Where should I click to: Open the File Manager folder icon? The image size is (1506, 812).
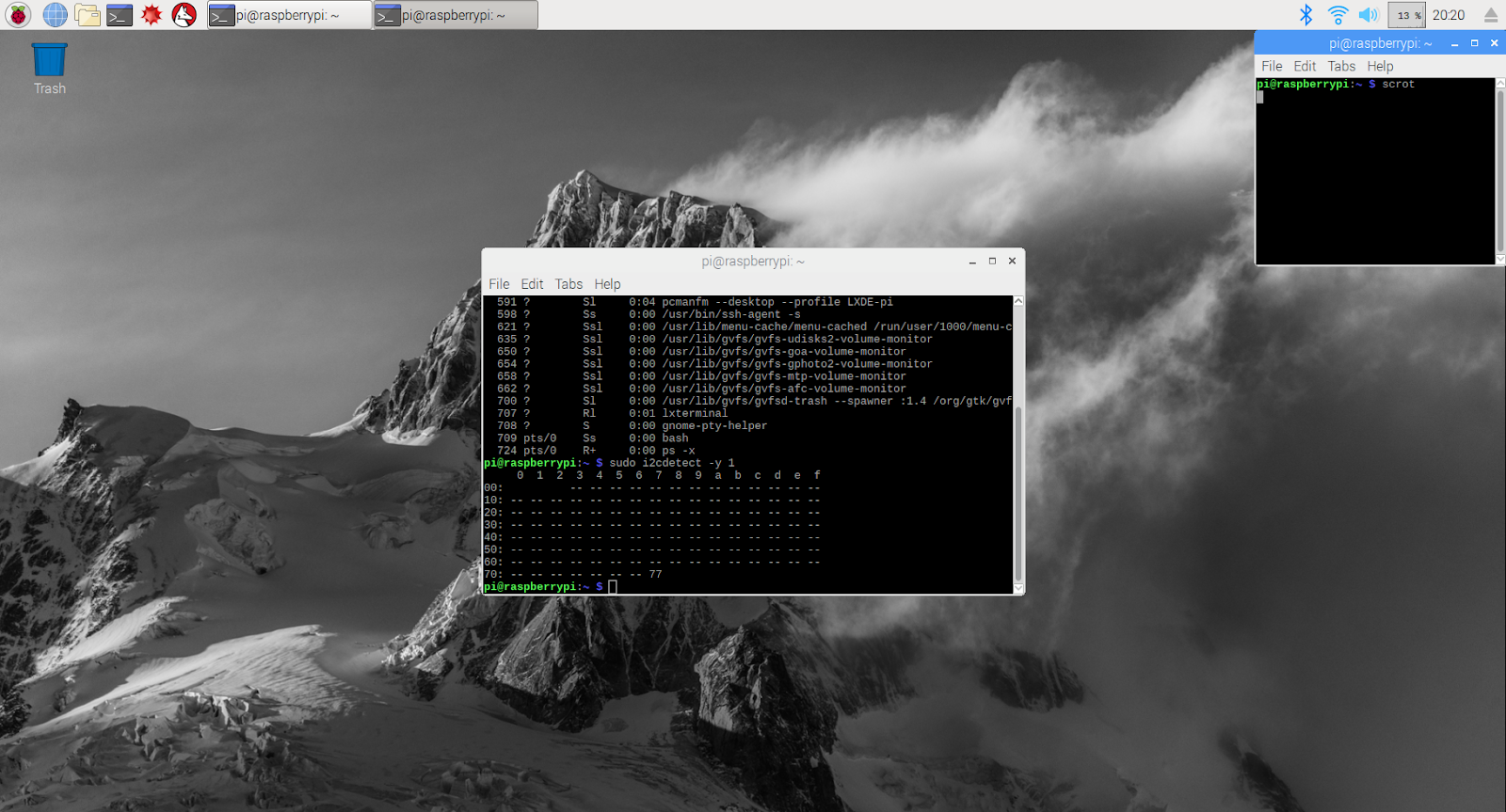[x=88, y=15]
